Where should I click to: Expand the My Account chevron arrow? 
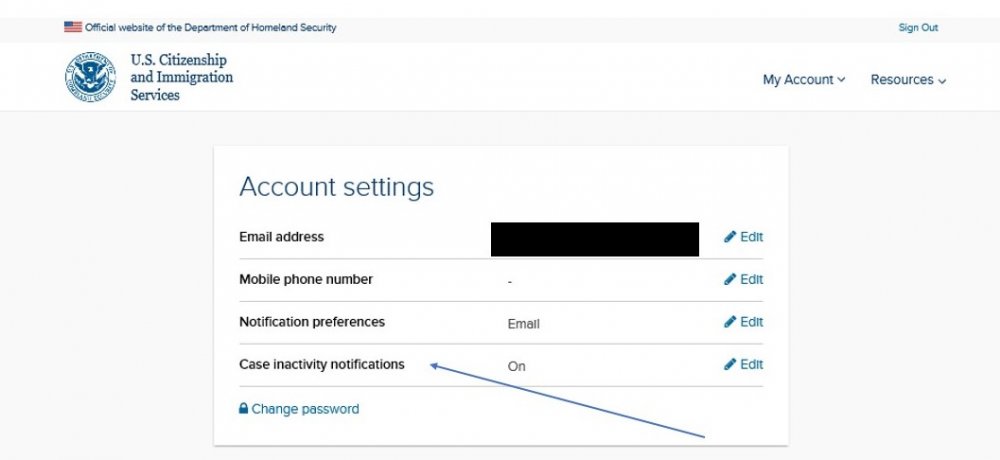(841, 80)
